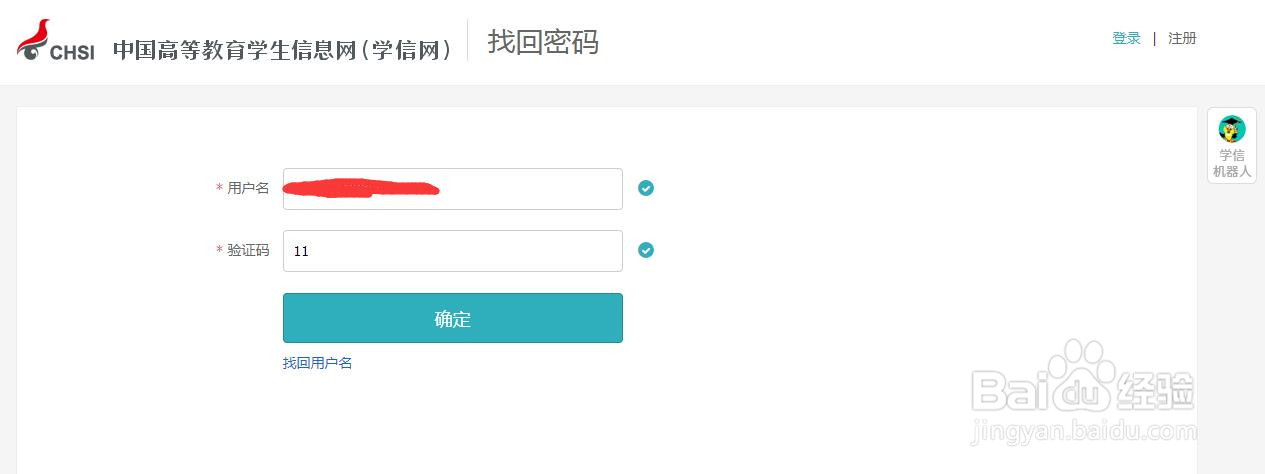Click the checkmark icon beside 用户名 field
Viewport: 1265px width, 474px height.
[x=646, y=188]
